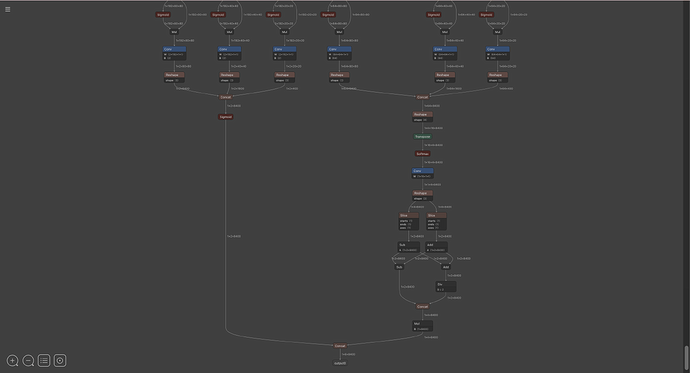
Task: Select the Reshape node in the last column
Action: click(498, 77)
